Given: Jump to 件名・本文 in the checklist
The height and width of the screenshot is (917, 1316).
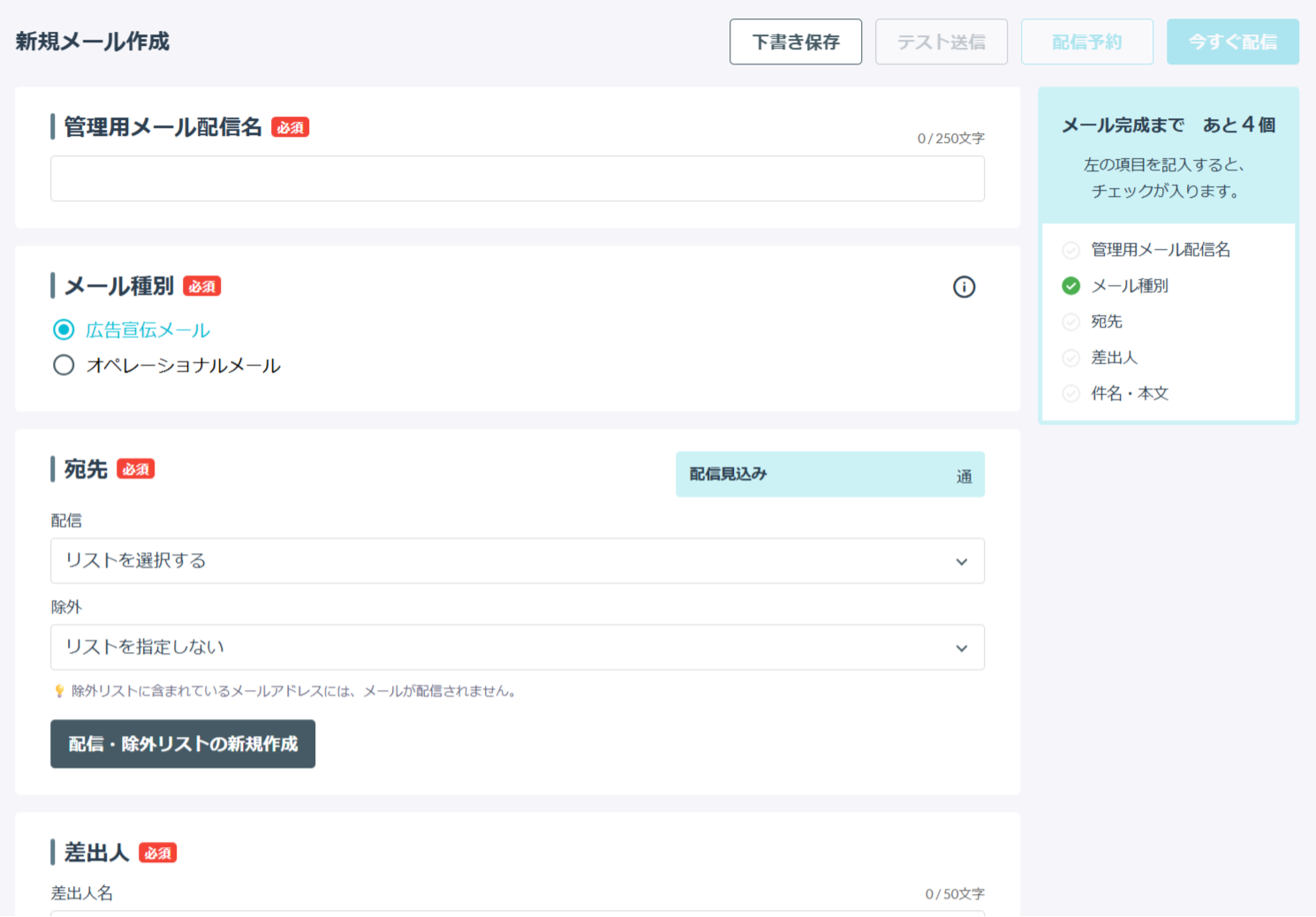Looking at the screenshot, I should point(1130,394).
